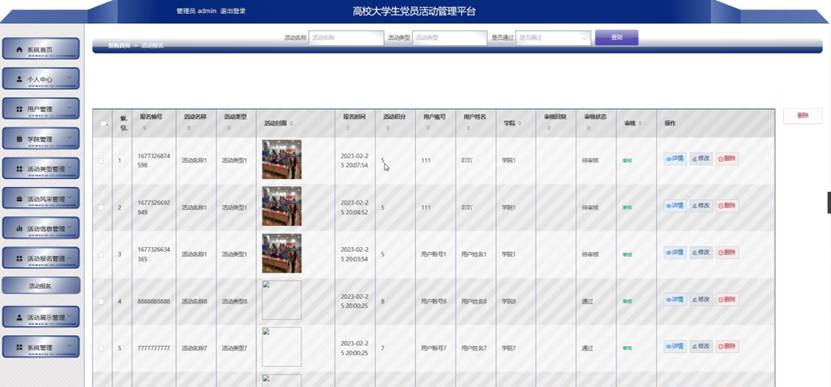Click red 删除 for row 4

click(x=727, y=300)
